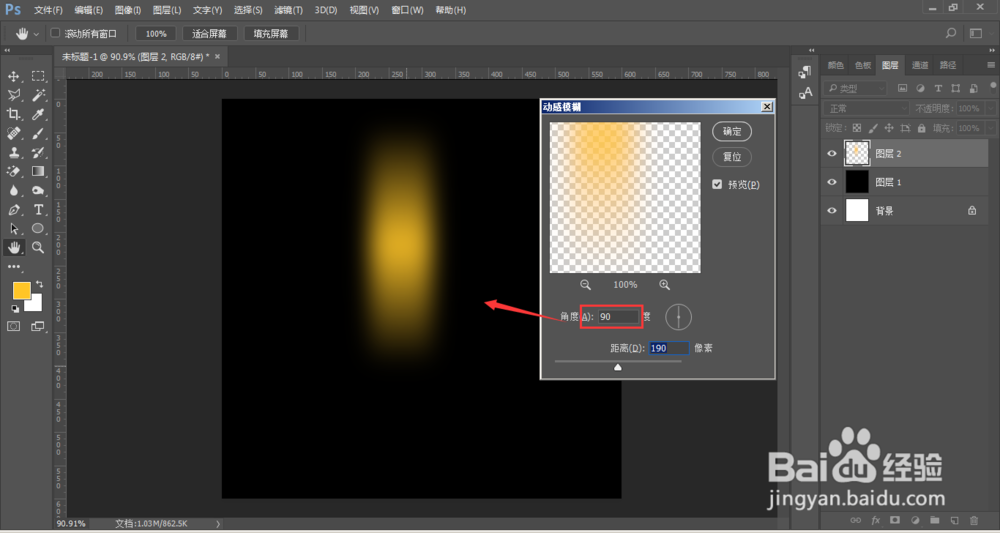Screen dimensions: 1000x533
Task: Select the Polygonal Lasso tool
Action: 13,95
